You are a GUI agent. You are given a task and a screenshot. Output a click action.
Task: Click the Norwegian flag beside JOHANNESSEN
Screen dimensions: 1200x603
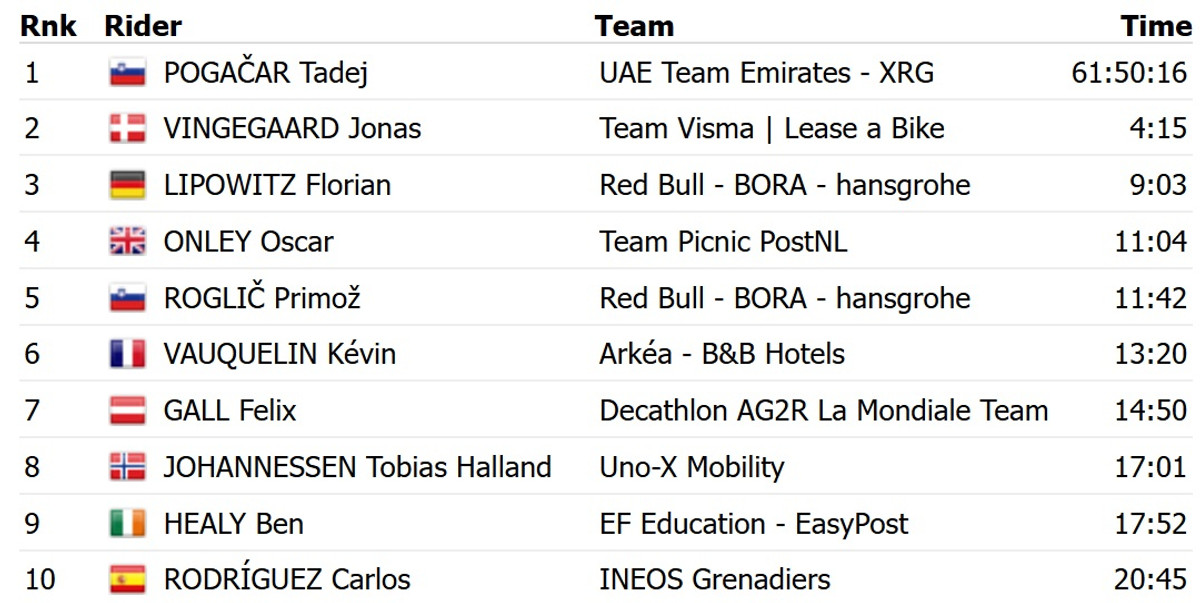128,467
